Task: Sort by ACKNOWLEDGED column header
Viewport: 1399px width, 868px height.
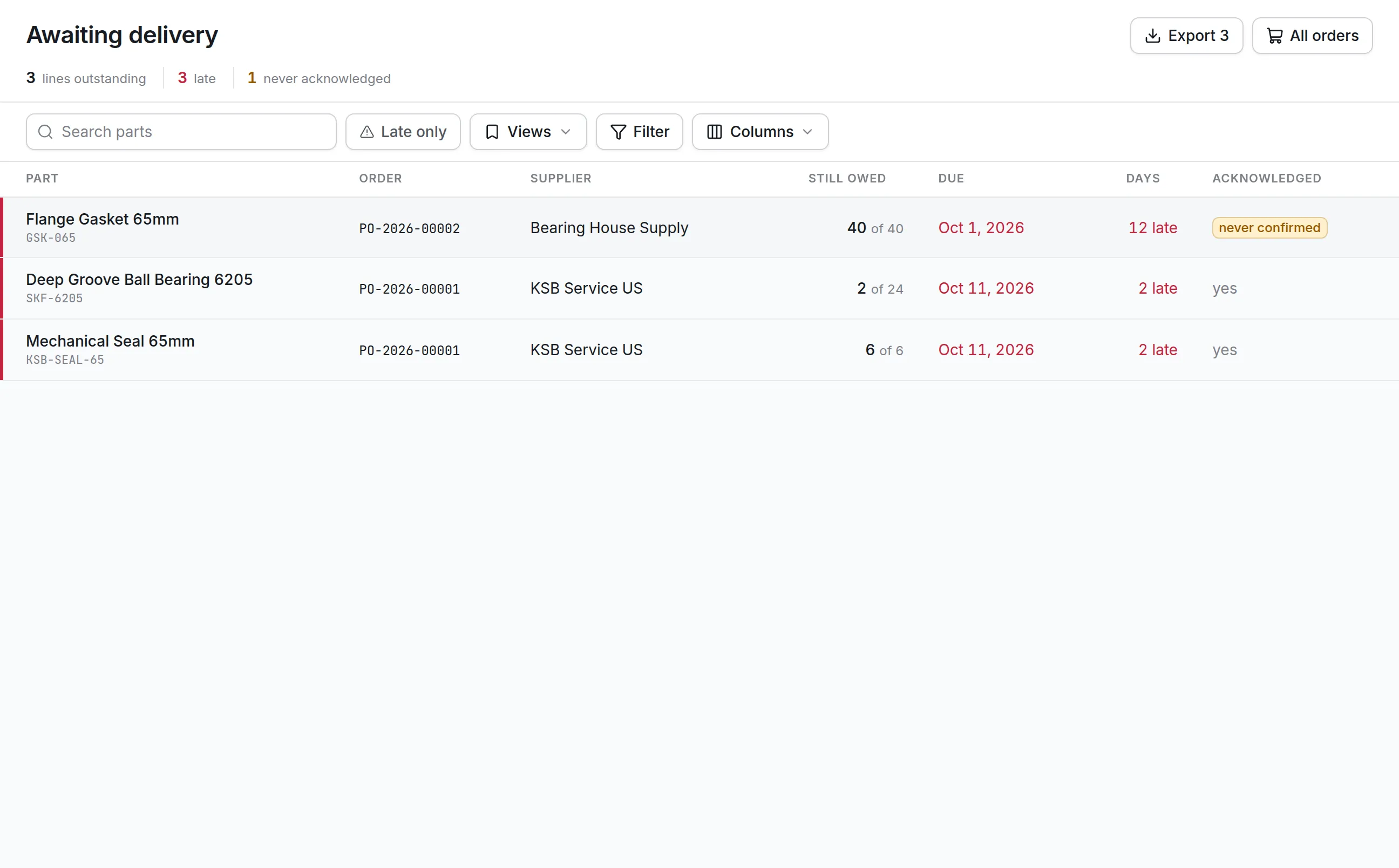Action: (x=1266, y=179)
